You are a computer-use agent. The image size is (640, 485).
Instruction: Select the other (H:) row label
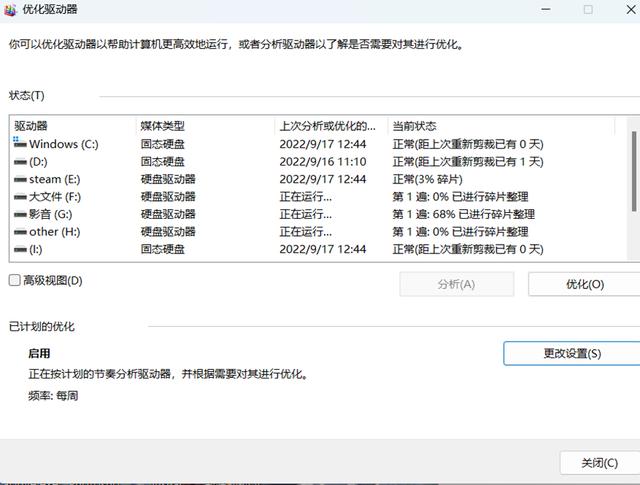tap(55, 232)
